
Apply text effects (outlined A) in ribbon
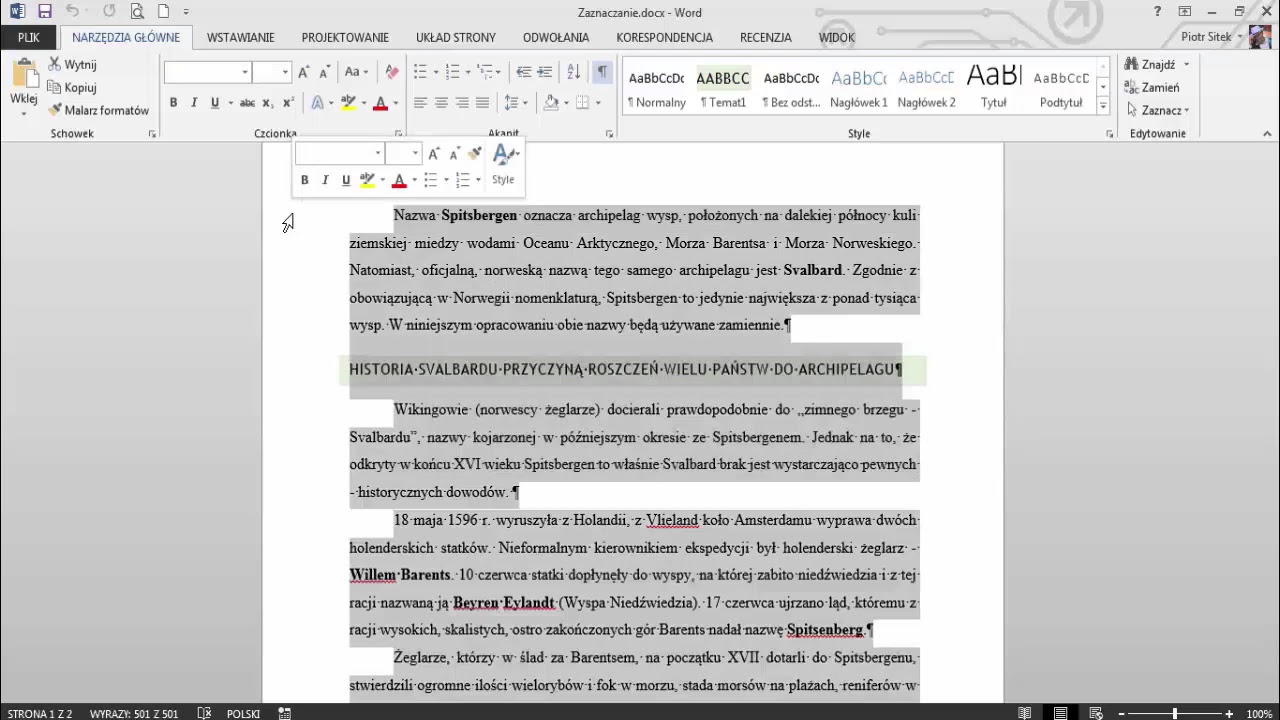pos(317,102)
